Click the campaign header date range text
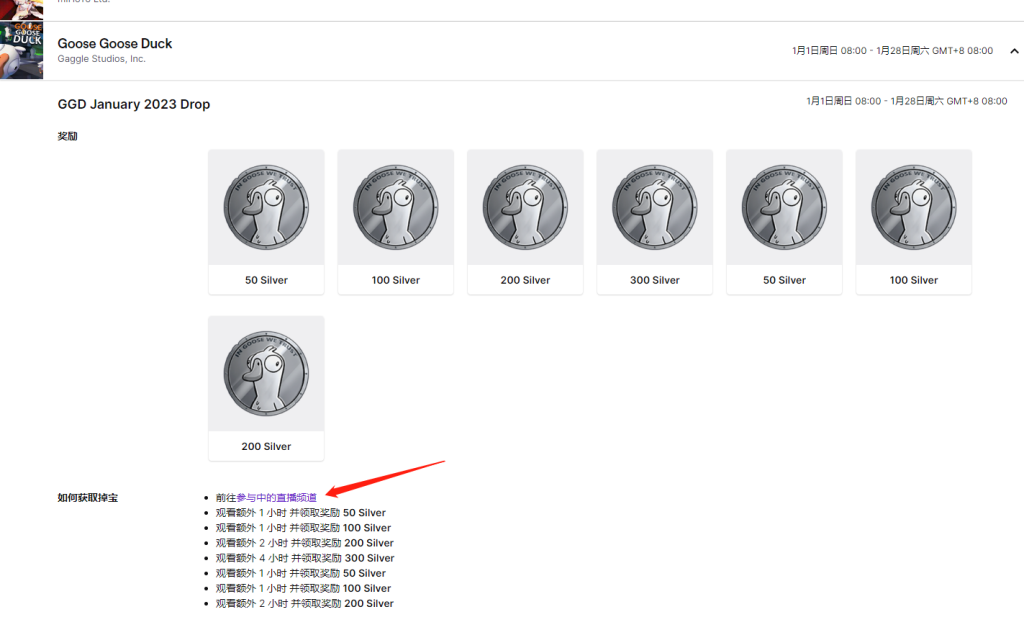Viewport: 1024px width, 630px height. click(892, 51)
